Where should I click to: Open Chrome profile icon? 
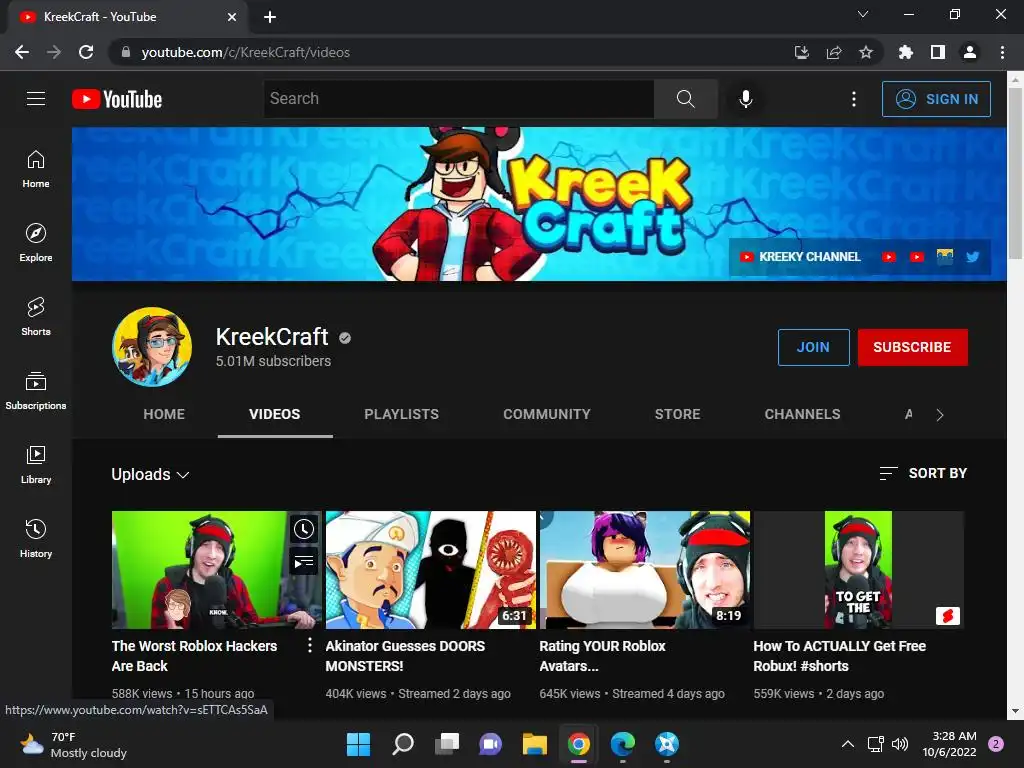click(x=970, y=52)
